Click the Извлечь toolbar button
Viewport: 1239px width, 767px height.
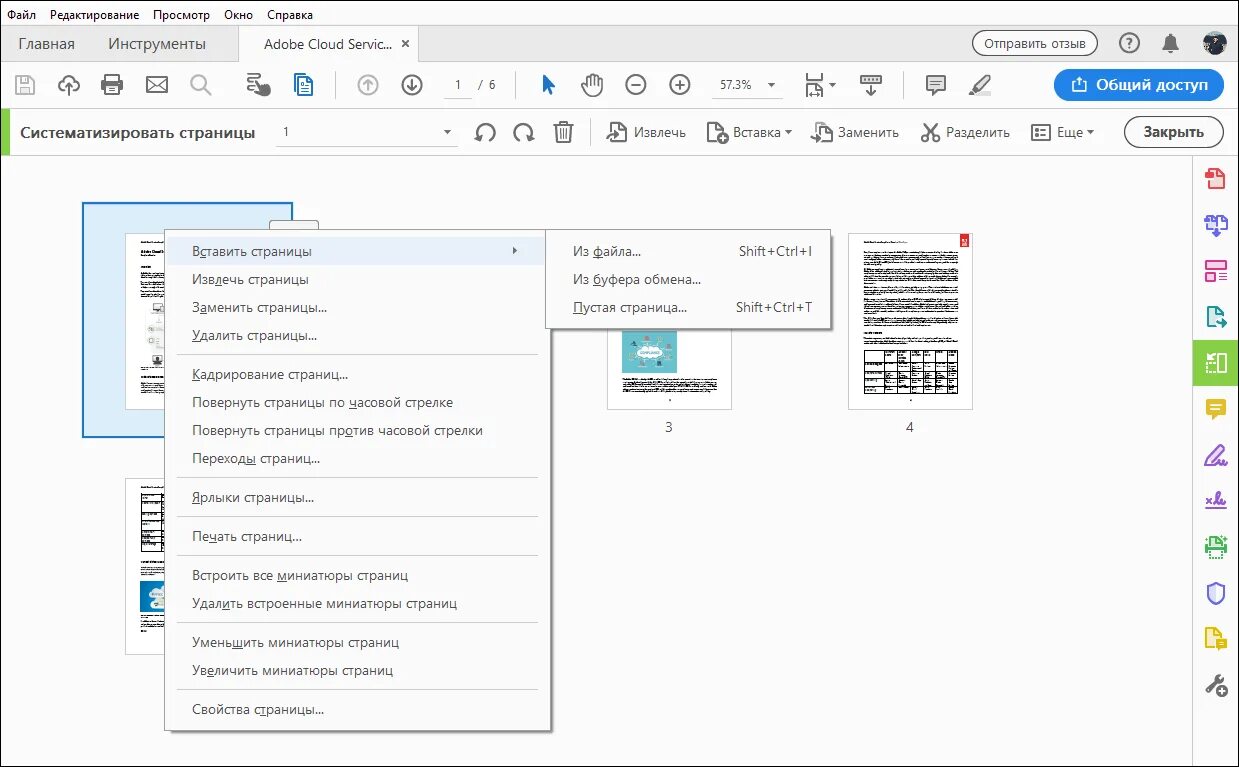[646, 132]
